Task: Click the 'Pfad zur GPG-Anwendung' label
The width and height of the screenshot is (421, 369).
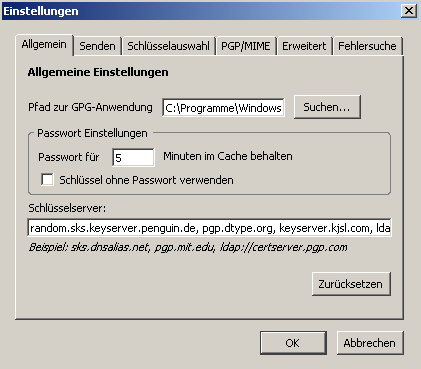Action: tap(90, 107)
